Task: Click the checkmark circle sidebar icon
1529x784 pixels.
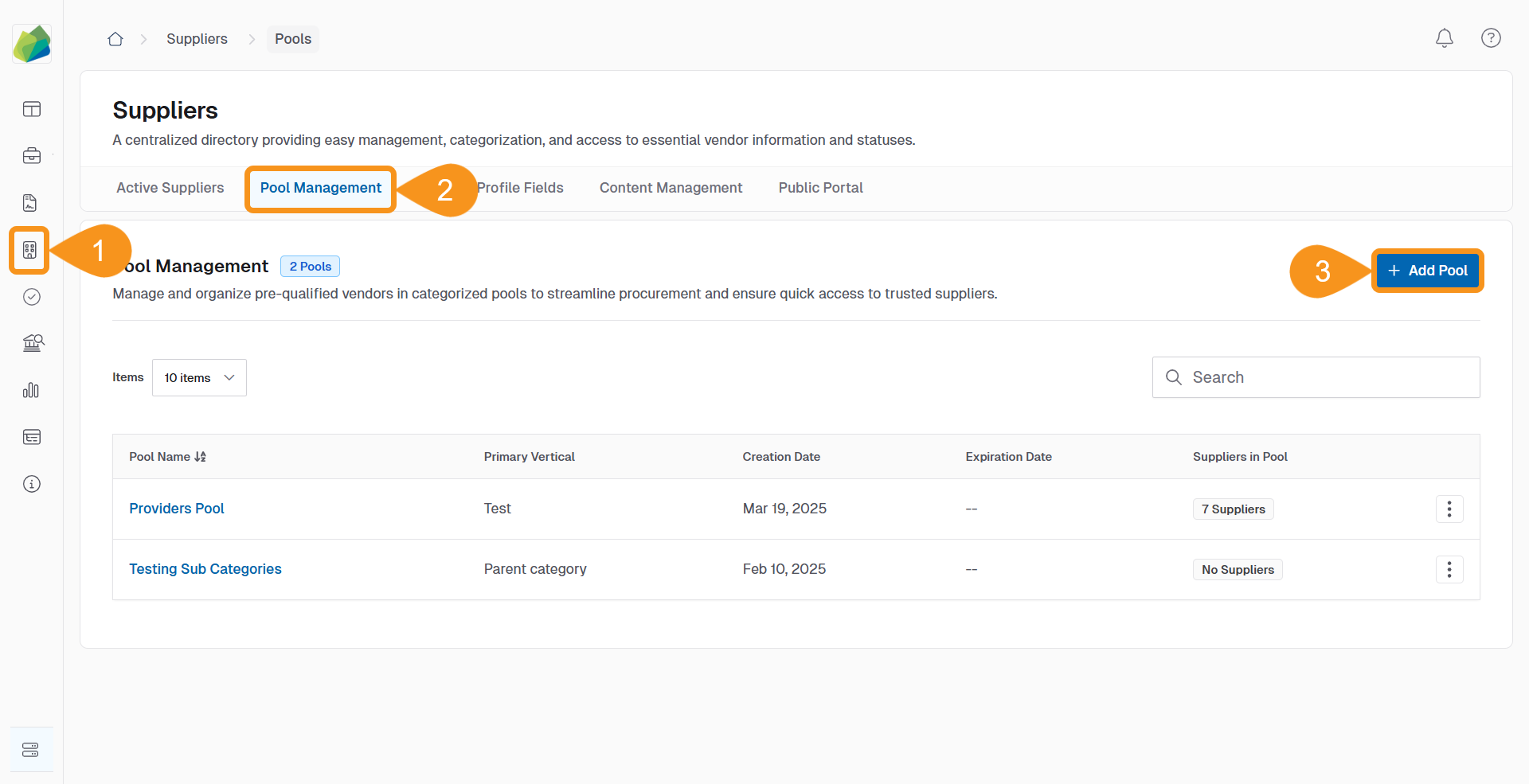Action: click(x=32, y=297)
